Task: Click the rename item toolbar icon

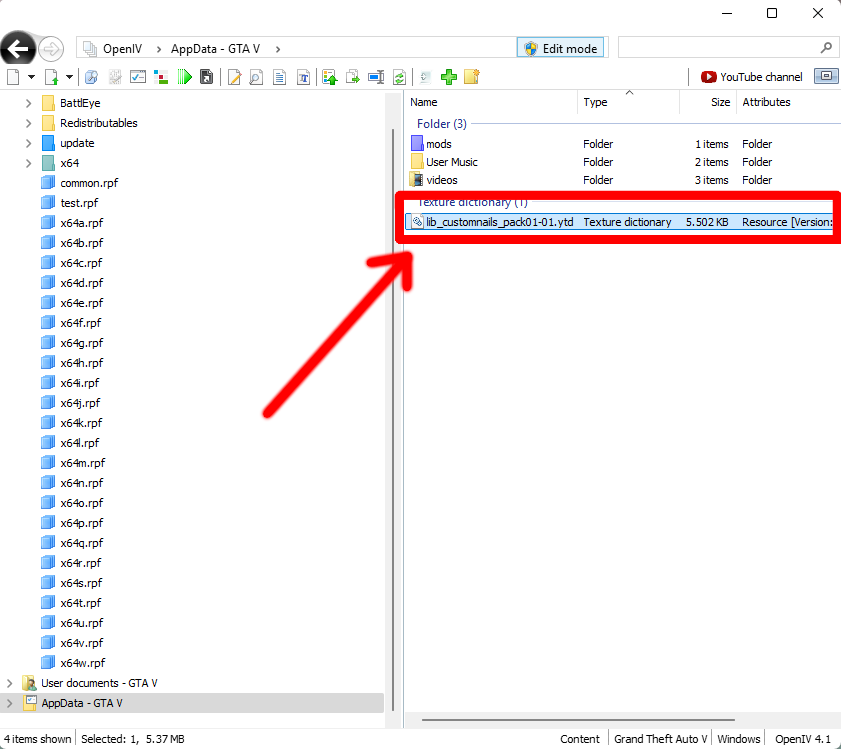Action: coord(376,77)
